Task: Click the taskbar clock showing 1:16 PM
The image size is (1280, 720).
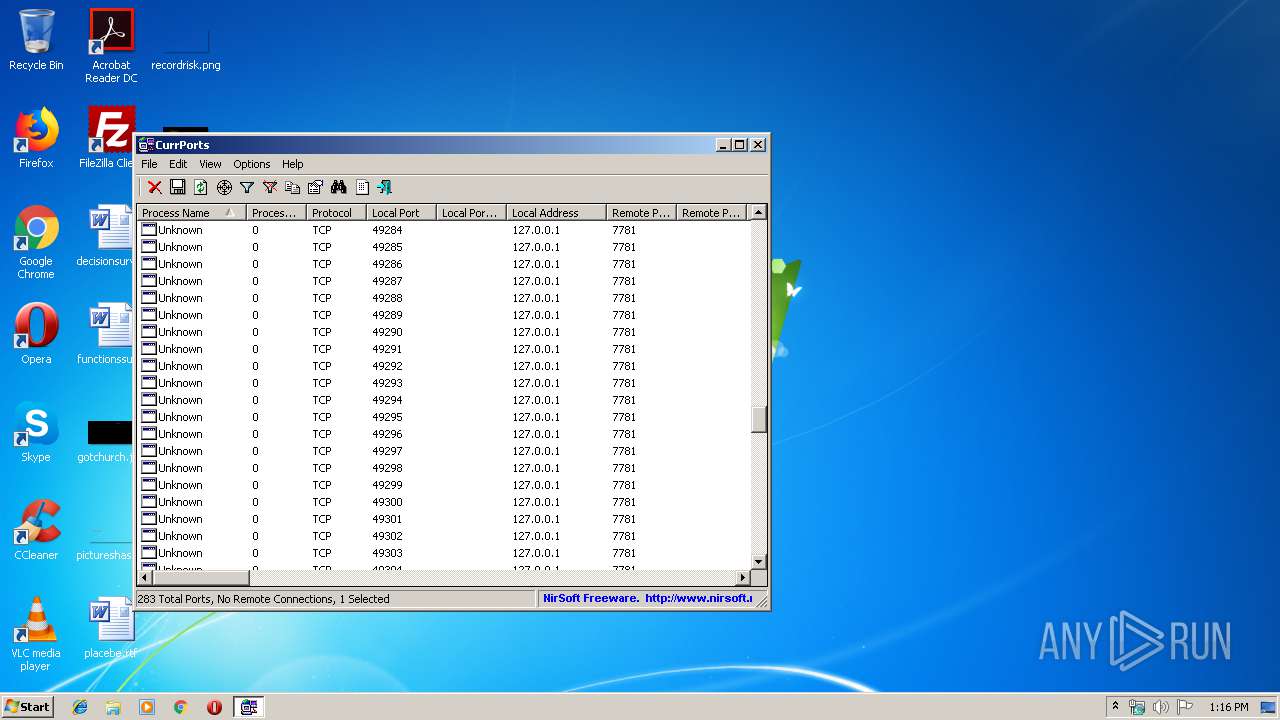Action: click(1228, 707)
